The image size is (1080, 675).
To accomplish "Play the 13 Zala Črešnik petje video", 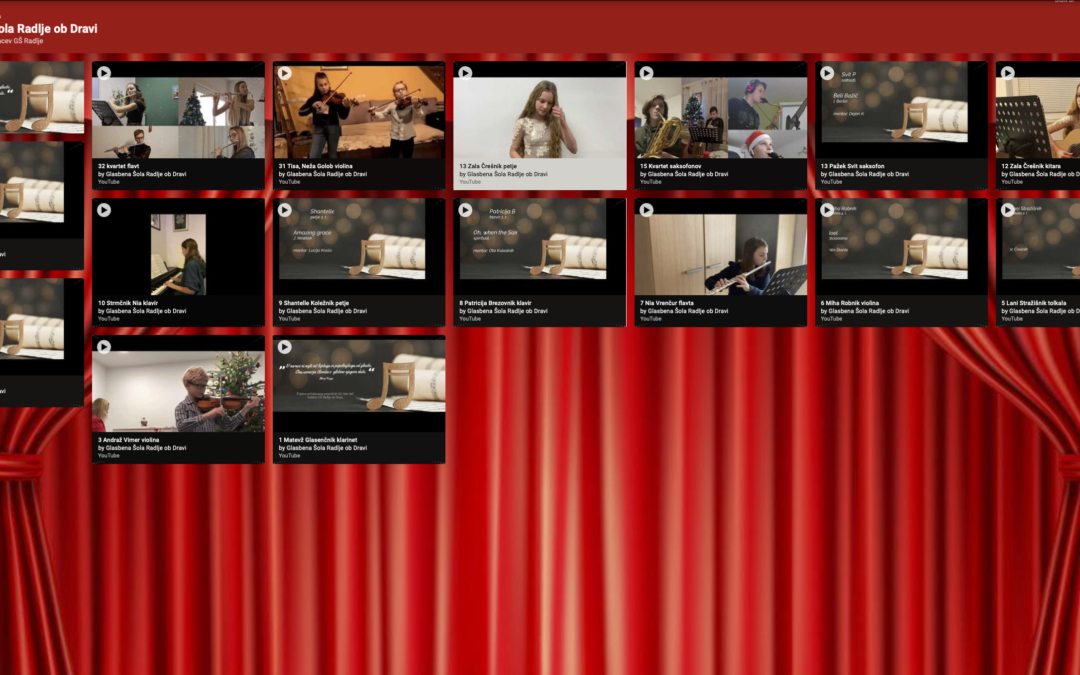I will click(466, 73).
